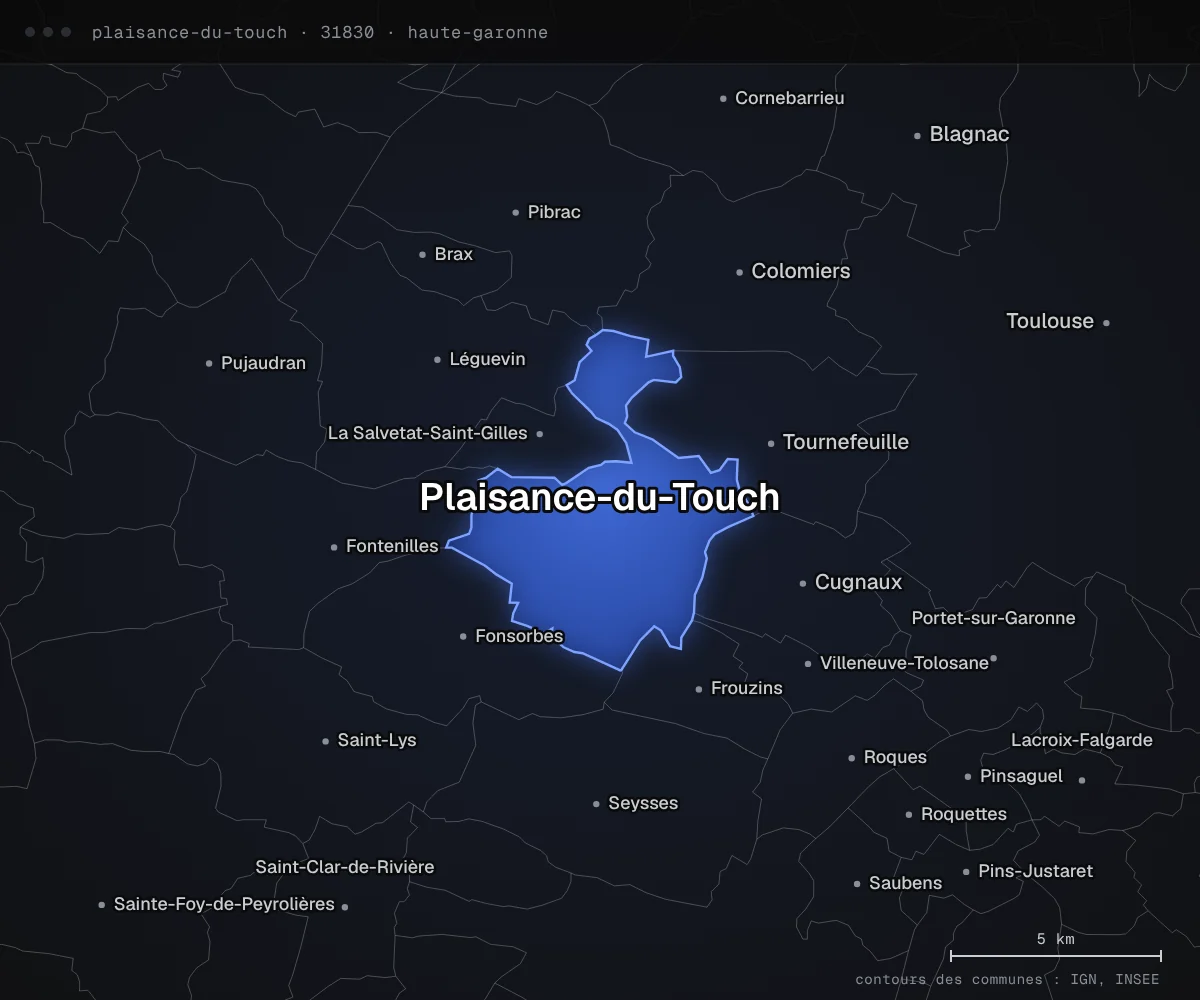Click the Saubens location marker dot

[857, 884]
